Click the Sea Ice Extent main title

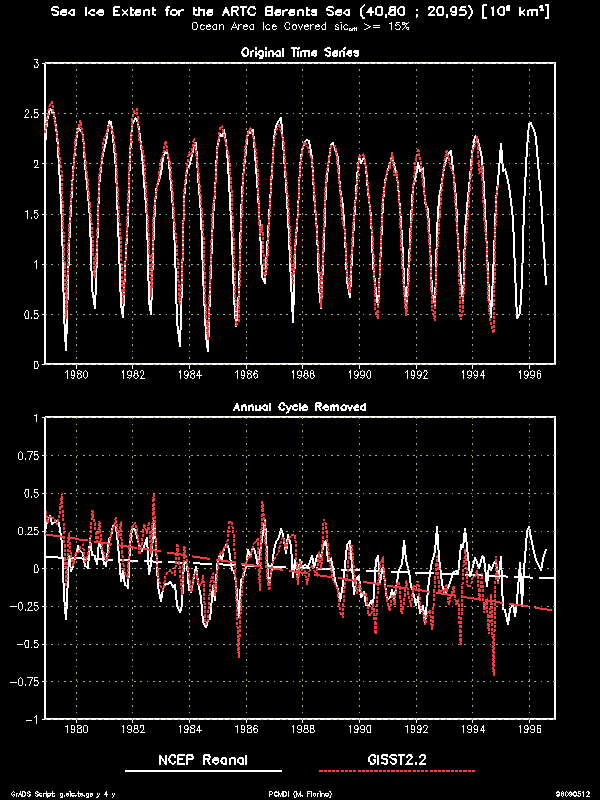[x=300, y=14]
